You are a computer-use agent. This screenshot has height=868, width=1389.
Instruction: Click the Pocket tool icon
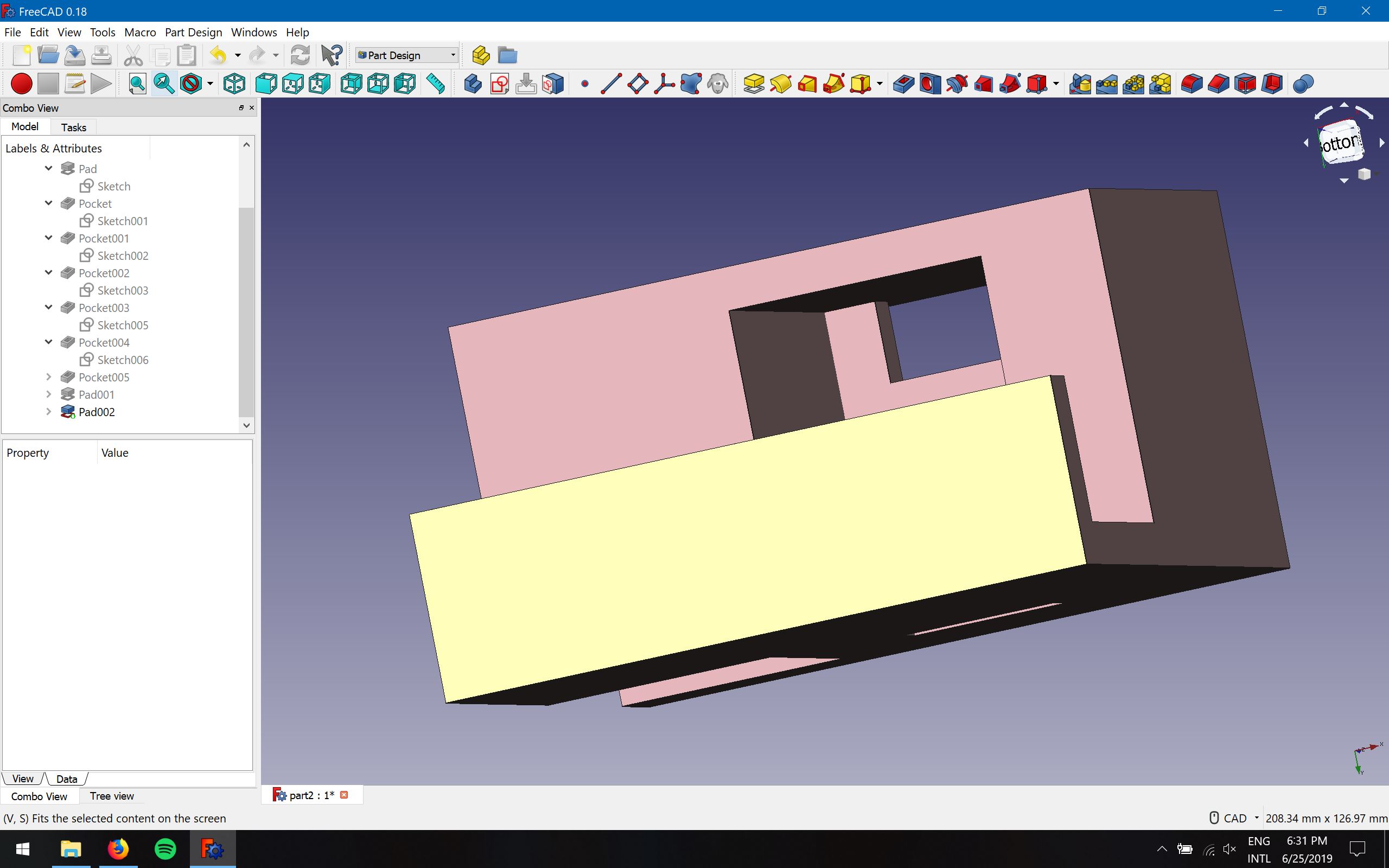(x=903, y=84)
